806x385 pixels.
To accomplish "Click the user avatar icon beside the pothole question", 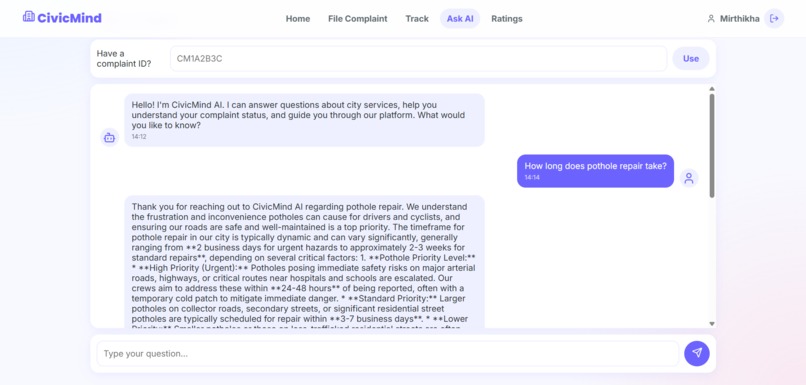I will [689, 178].
